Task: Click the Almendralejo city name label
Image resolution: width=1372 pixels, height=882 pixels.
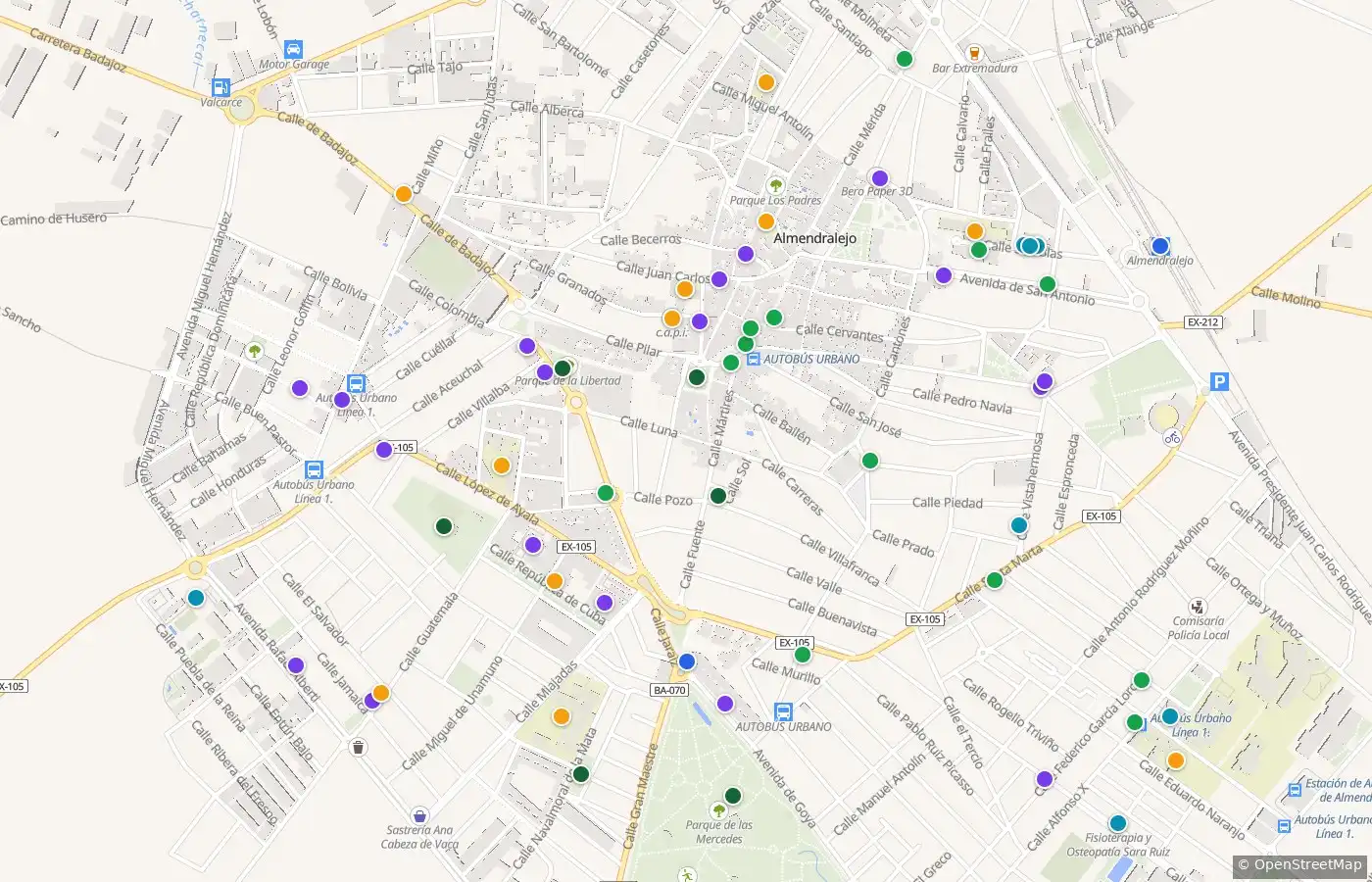Action: pyautogui.click(x=814, y=238)
